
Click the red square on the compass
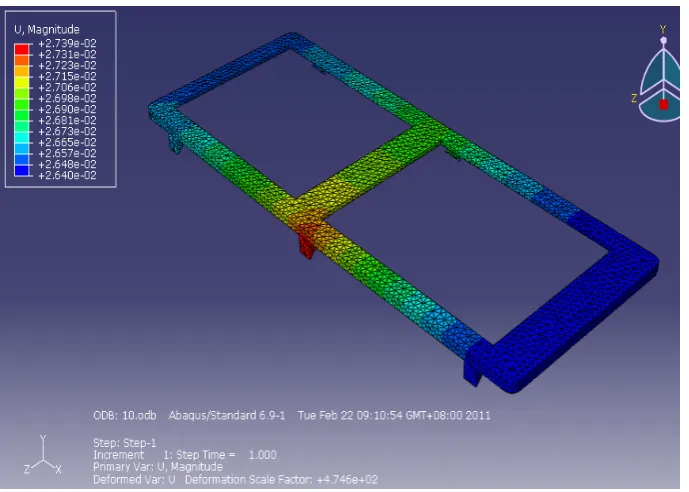point(664,105)
